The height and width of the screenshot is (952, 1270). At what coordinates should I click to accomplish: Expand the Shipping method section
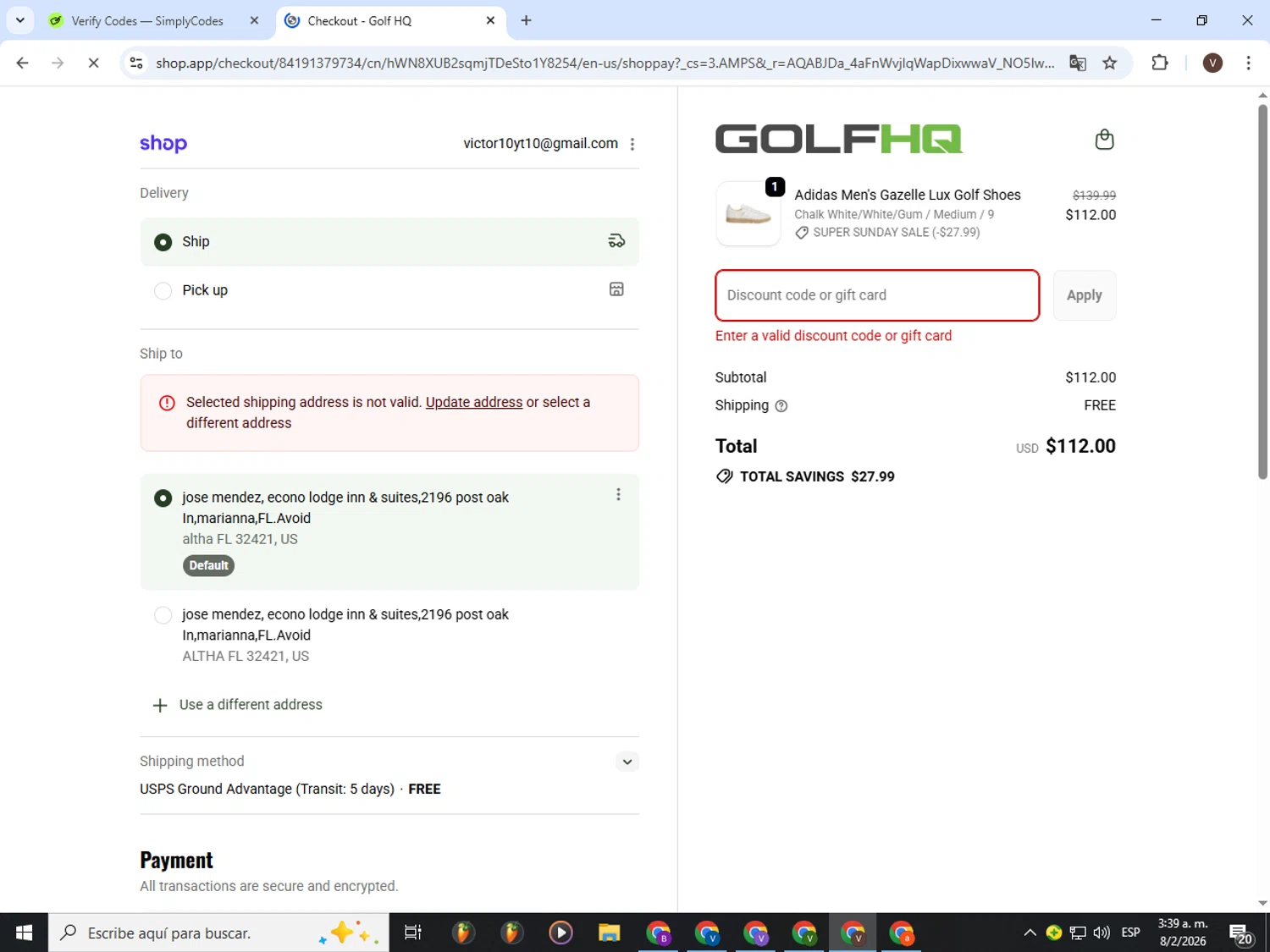[x=627, y=762]
